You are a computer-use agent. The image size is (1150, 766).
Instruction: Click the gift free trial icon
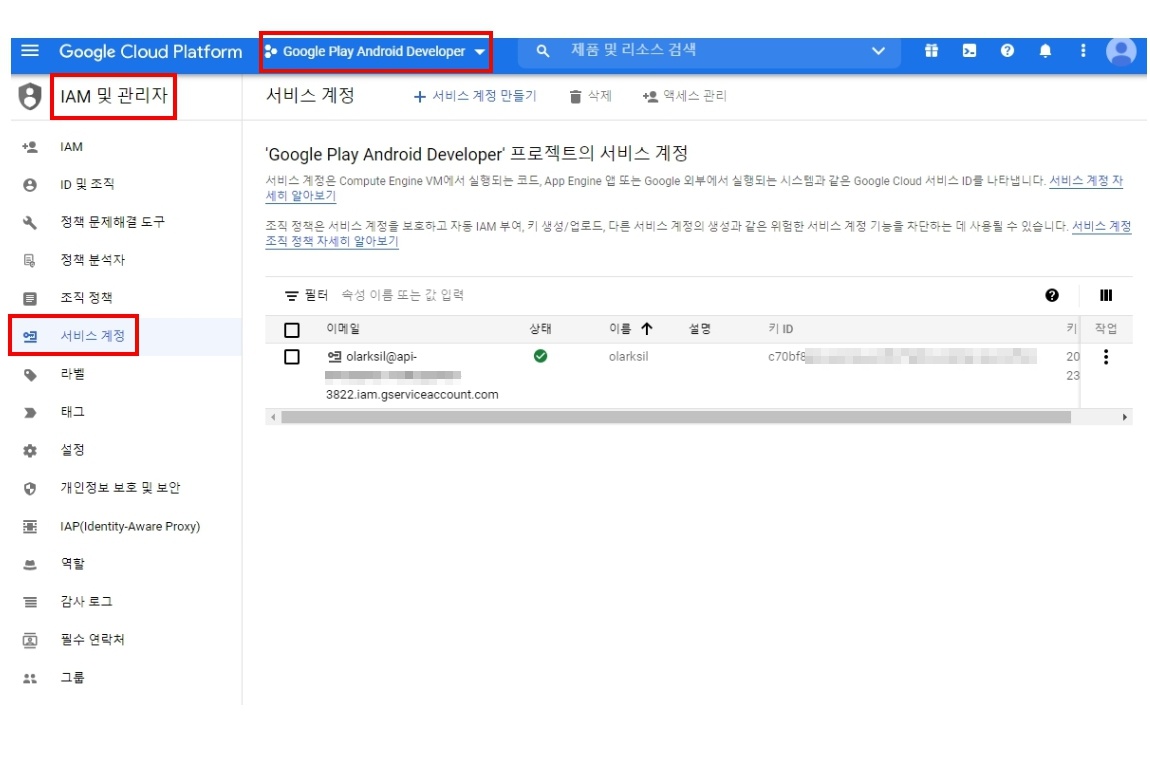click(x=931, y=51)
